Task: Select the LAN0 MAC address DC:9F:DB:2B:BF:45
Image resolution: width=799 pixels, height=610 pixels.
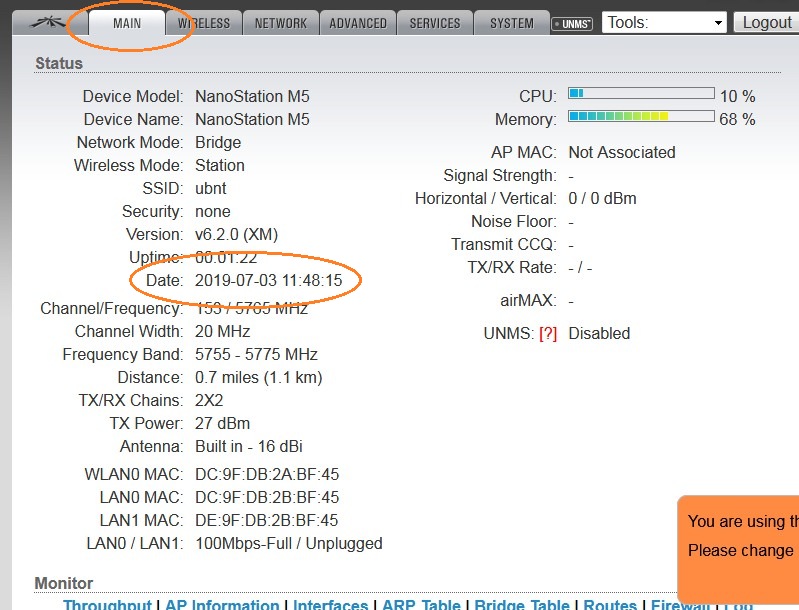Action: point(267,497)
